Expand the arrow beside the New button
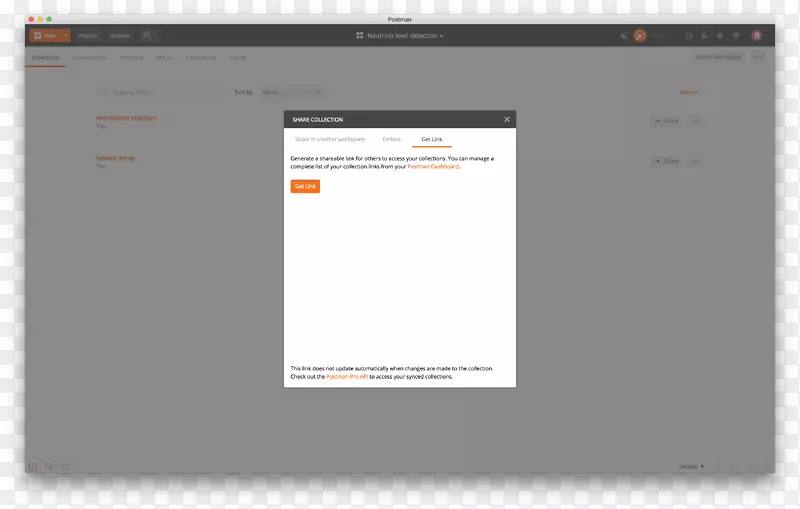800x509 pixels. pyautogui.click(x=66, y=35)
